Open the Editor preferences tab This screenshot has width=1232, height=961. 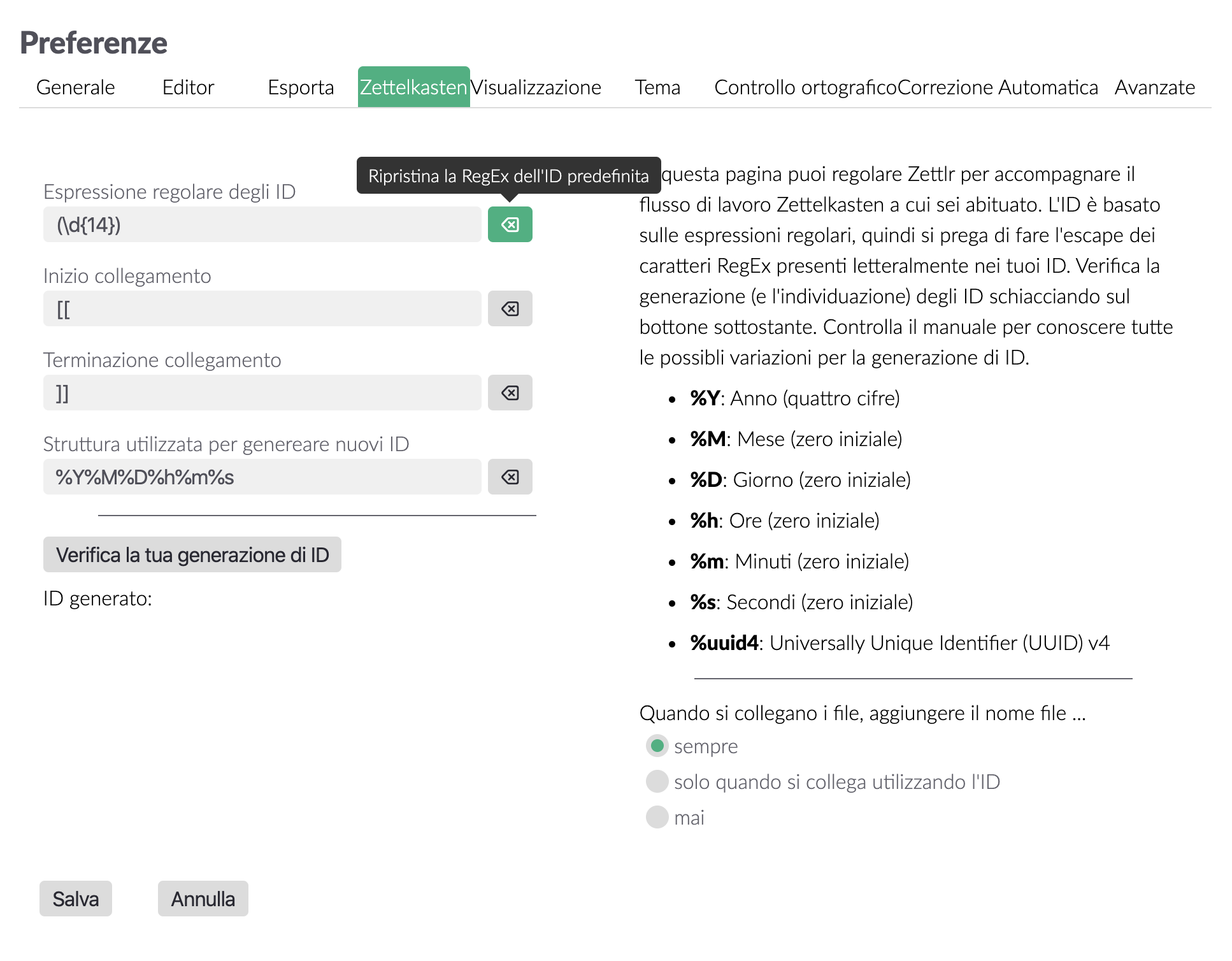188,87
